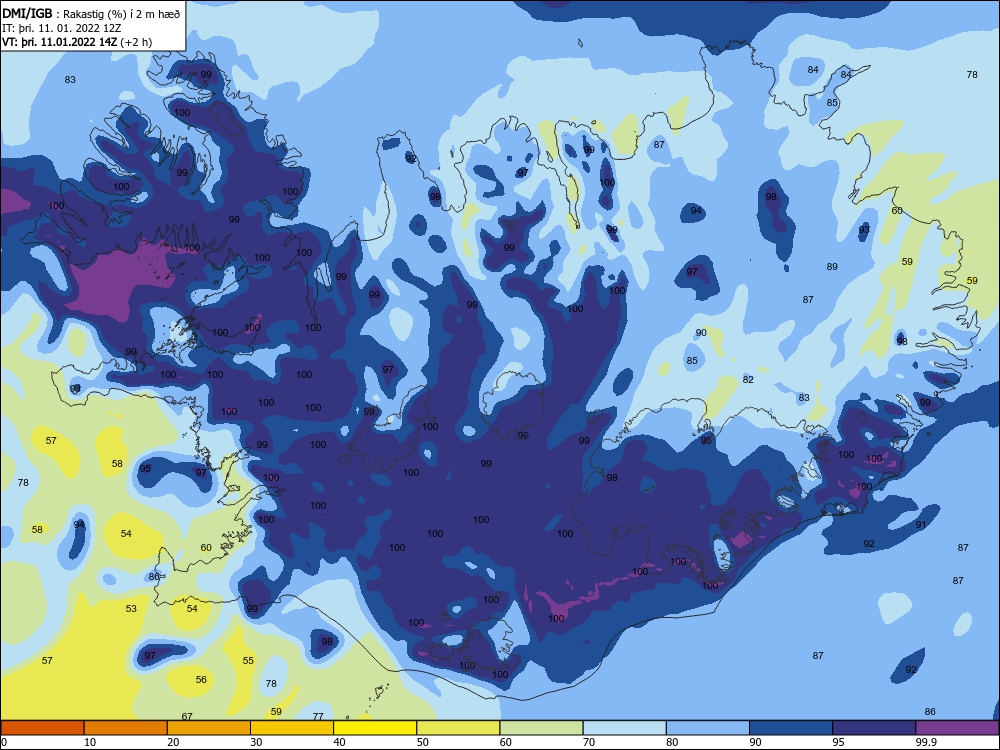This screenshot has width=1000, height=750.
Task: Select the legend tick label '80'
Action: click(672, 742)
